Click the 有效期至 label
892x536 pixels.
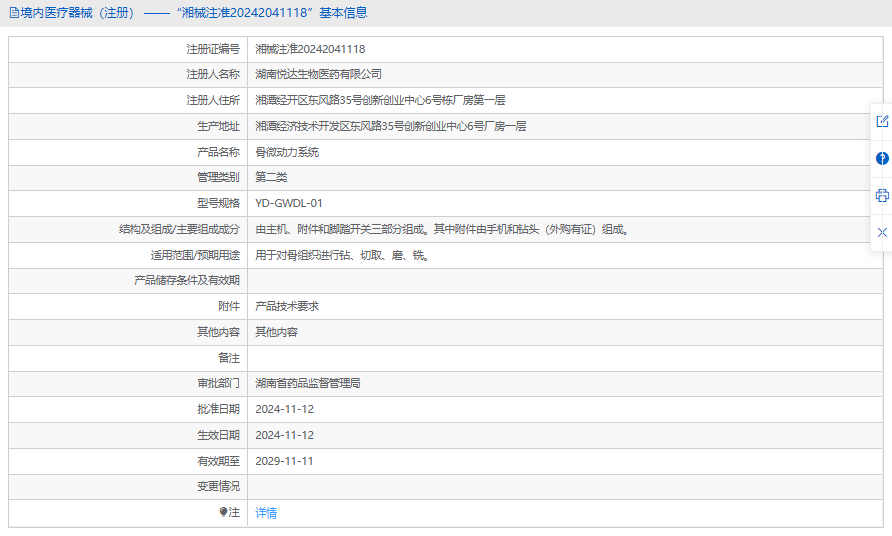(218, 461)
